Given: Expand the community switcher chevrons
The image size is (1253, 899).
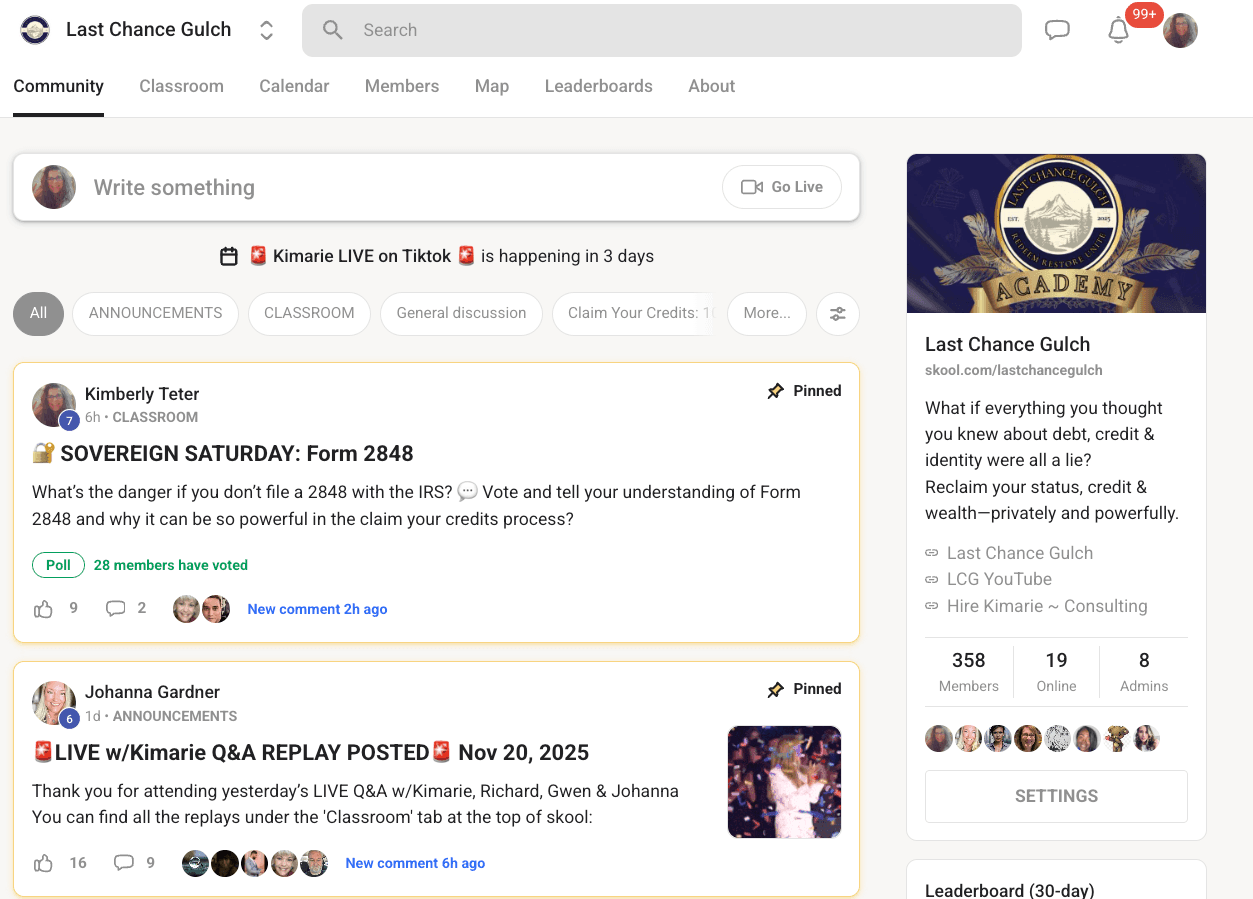Looking at the screenshot, I should click(x=266, y=30).
